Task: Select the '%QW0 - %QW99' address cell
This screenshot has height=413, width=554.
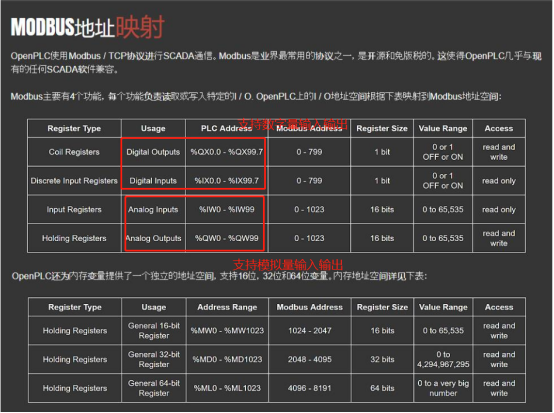Action: (226, 238)
